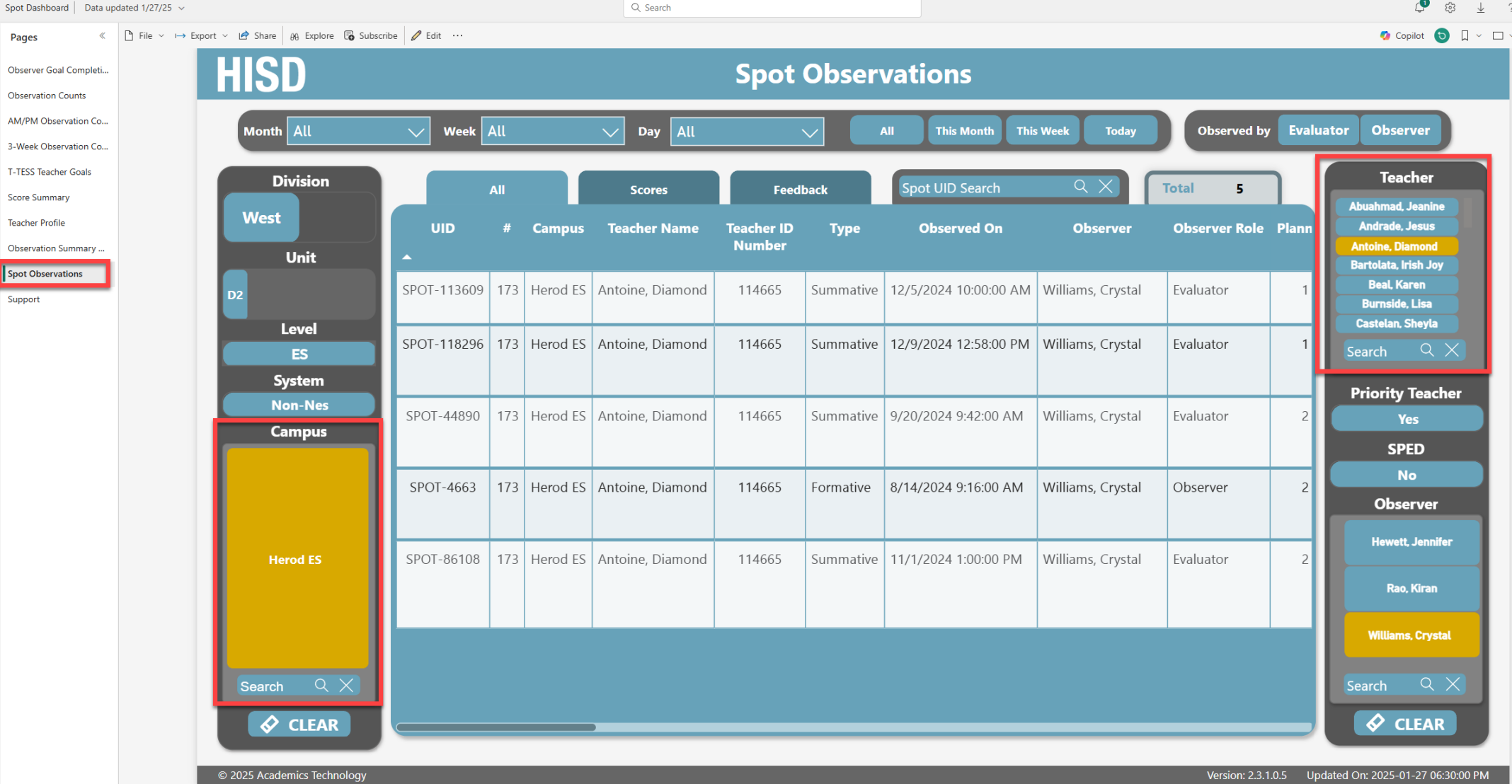Open the Month dropdown

tap(358, 131)
